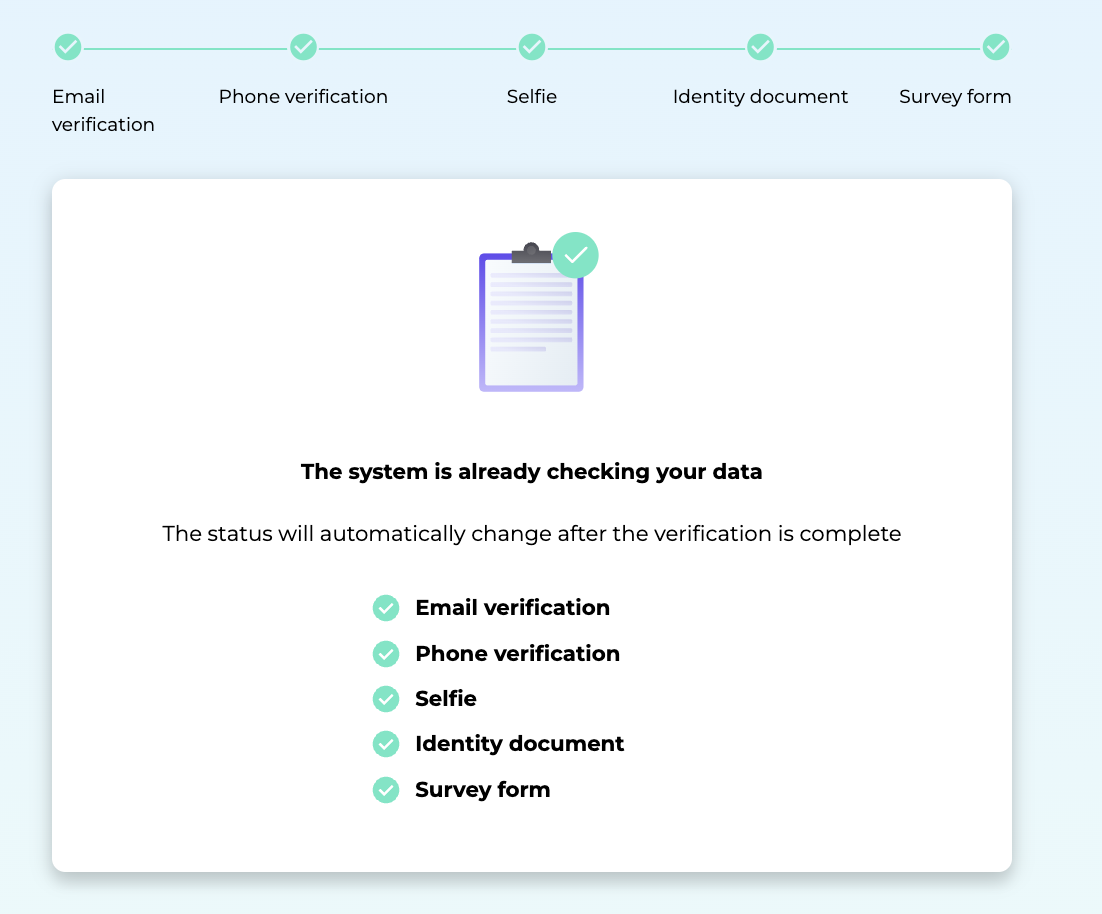Click the green check next to Selfie in list

point(386,699)
